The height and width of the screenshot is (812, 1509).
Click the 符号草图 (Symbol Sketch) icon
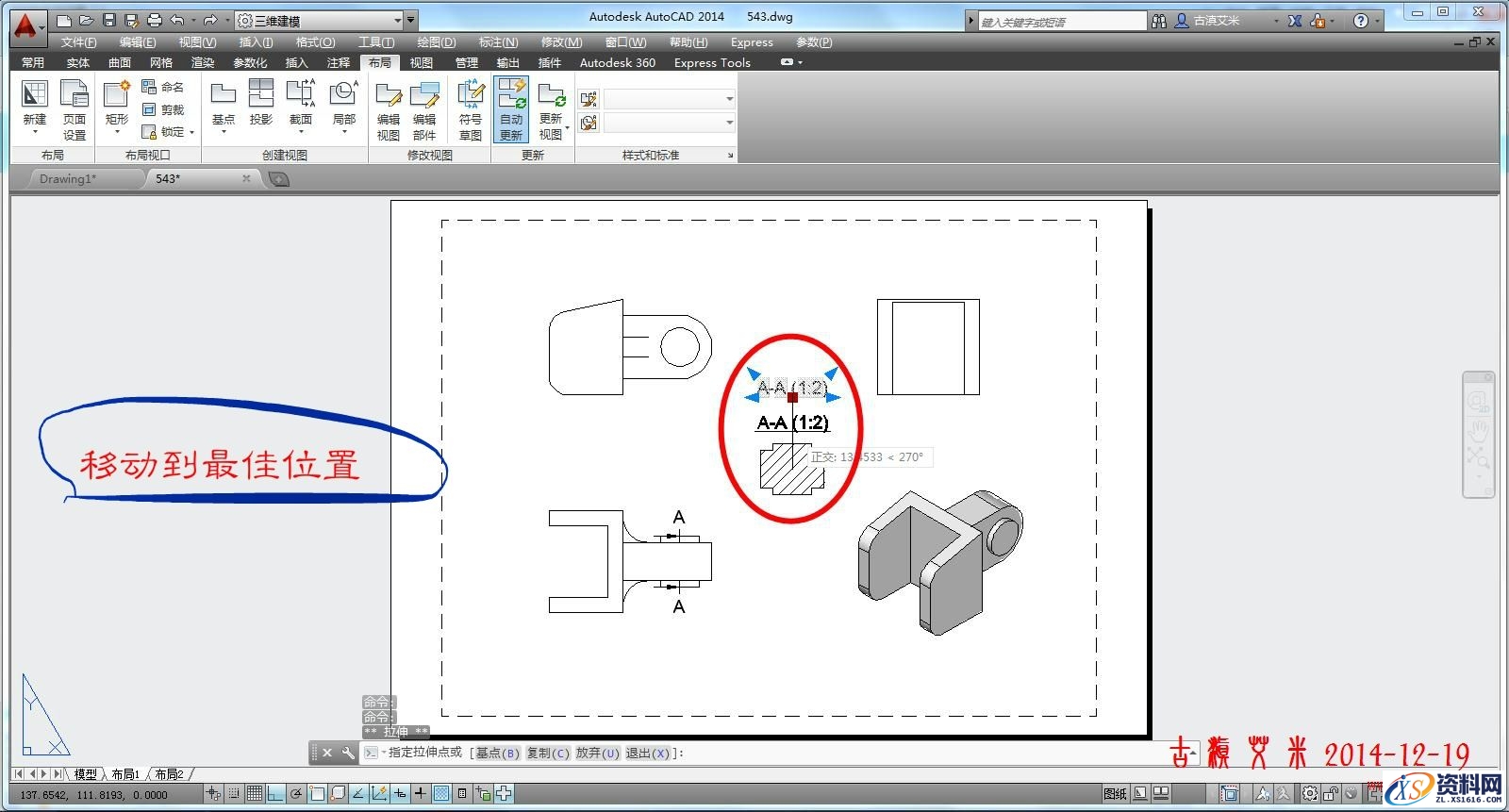pyautogui.click(x=470, y=109)
